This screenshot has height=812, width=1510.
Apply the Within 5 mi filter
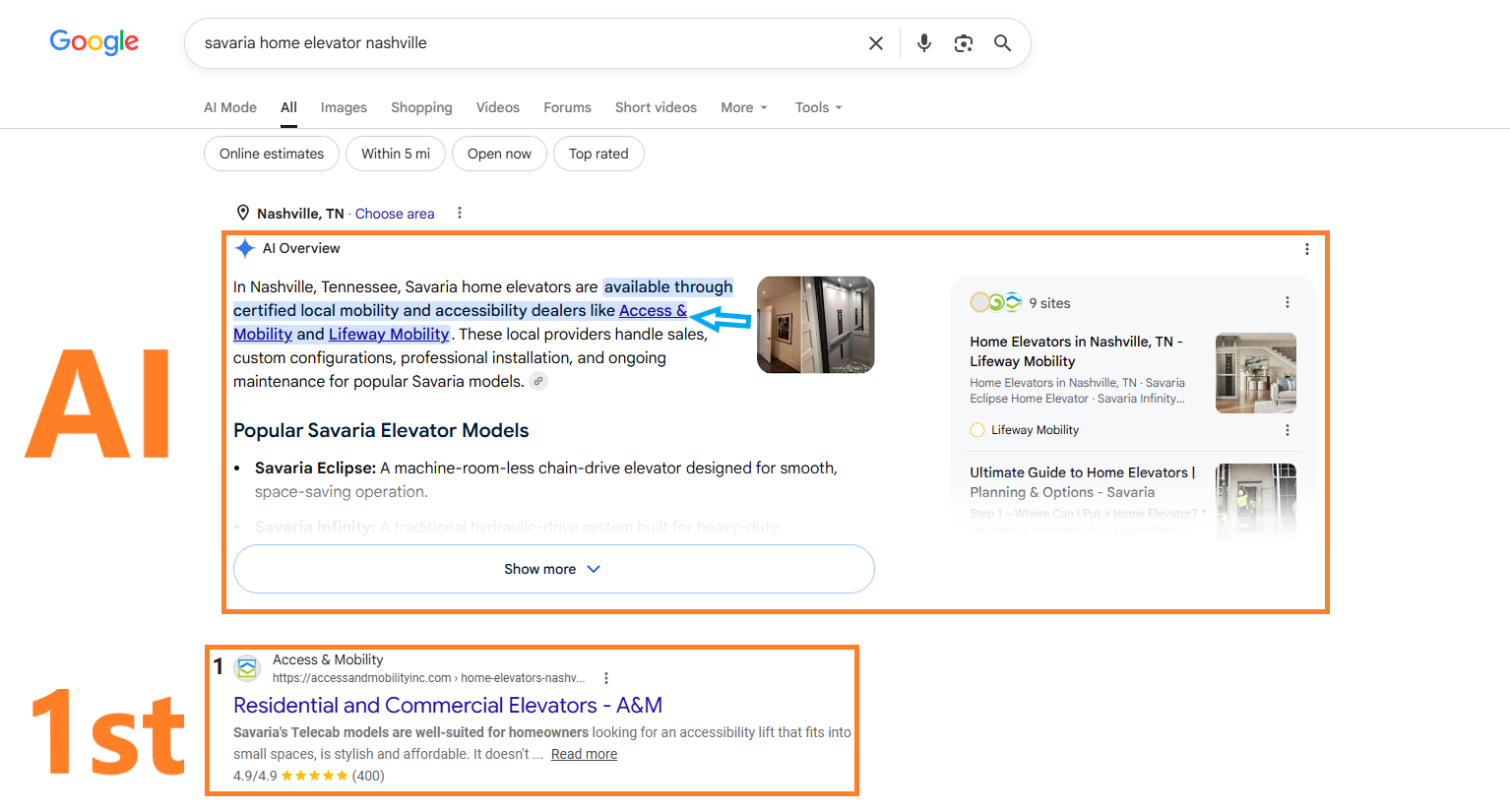pyautogui.click(x=396, y=154)
